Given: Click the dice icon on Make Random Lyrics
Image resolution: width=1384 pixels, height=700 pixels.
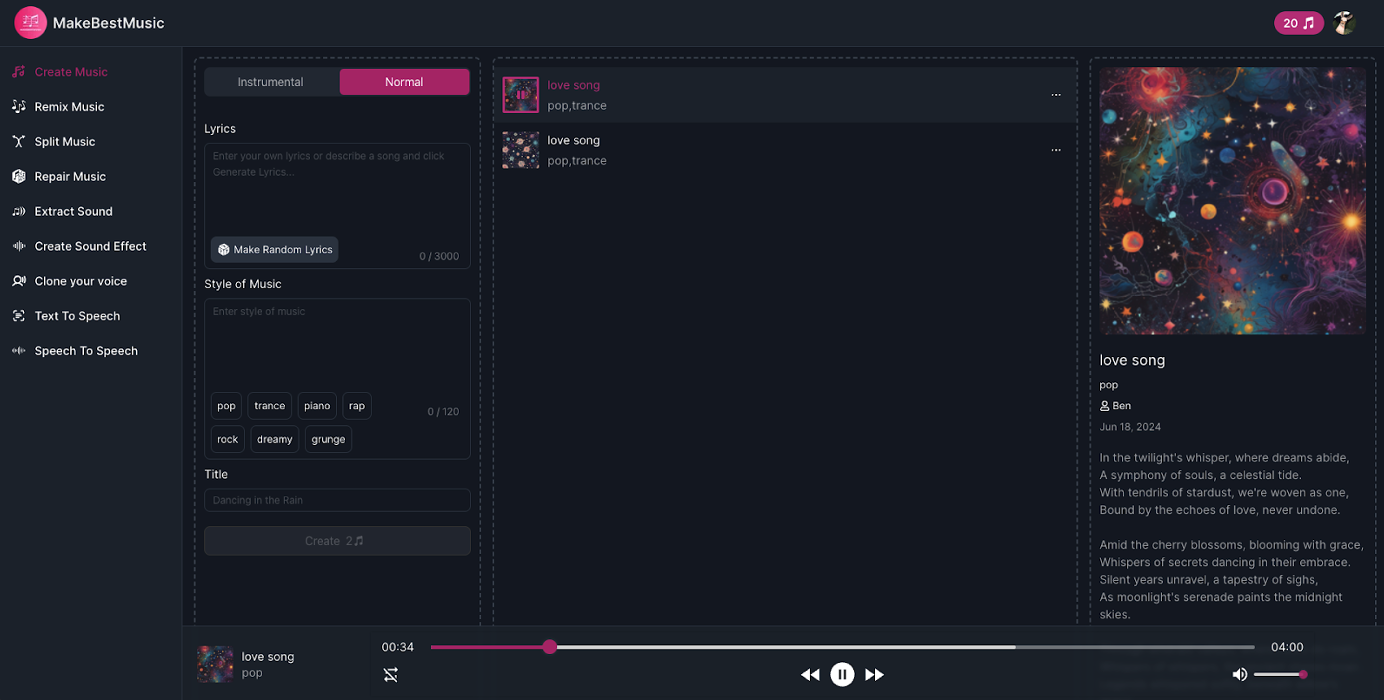Looking at the screenshot, I should coord(224,250).
